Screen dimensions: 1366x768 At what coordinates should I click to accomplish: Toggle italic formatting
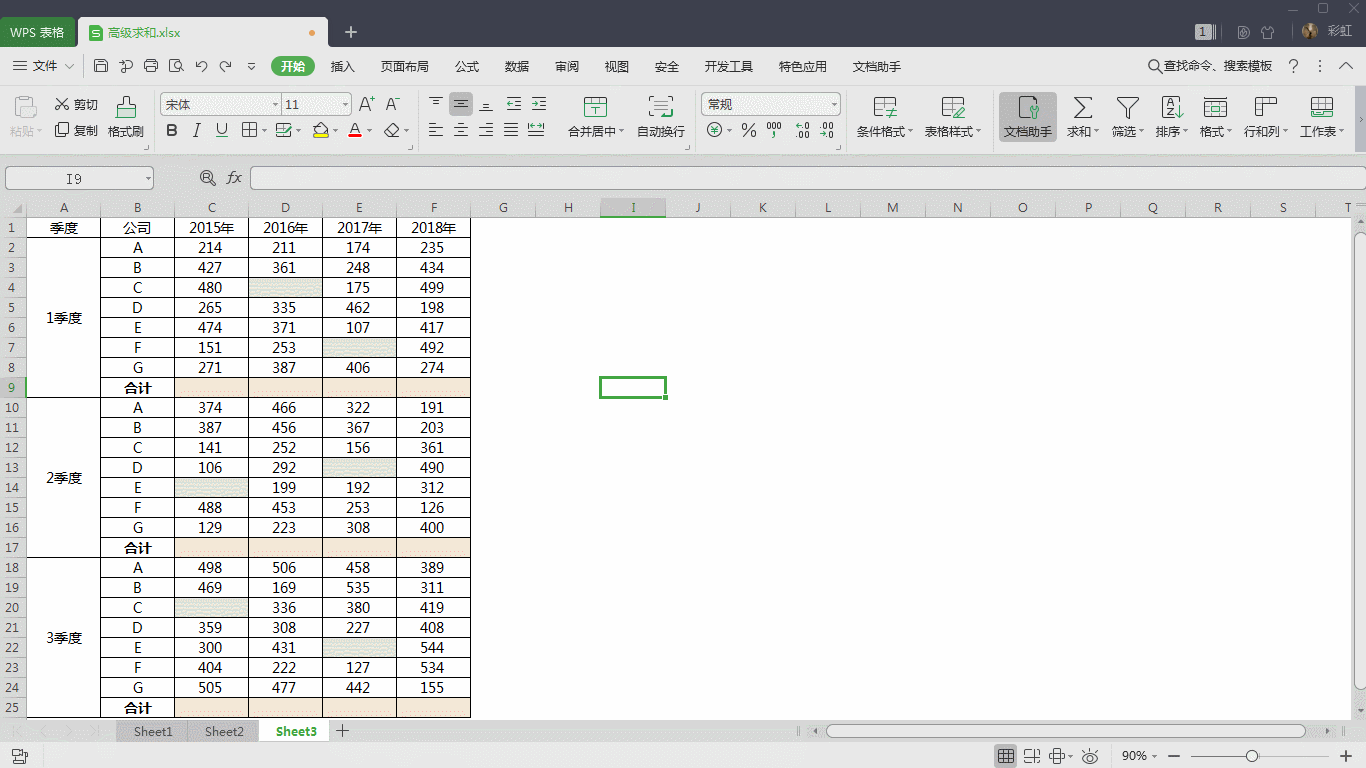[x=195, y=131]
